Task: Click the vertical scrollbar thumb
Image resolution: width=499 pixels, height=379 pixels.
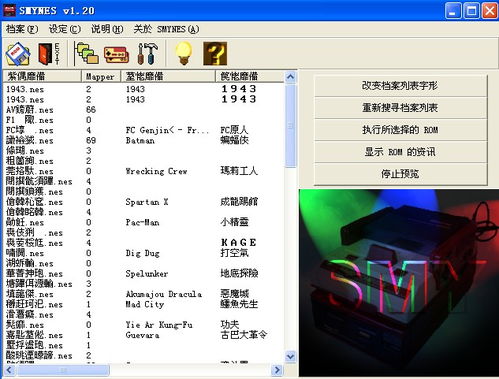Action: coord(290,125)
